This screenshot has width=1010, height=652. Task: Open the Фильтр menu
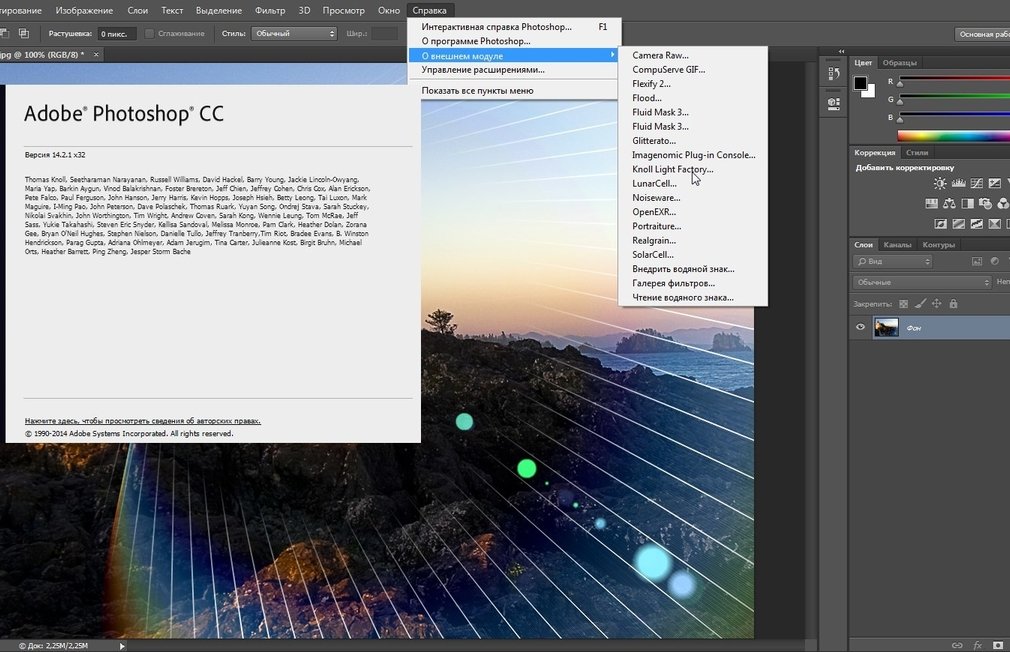270,10
